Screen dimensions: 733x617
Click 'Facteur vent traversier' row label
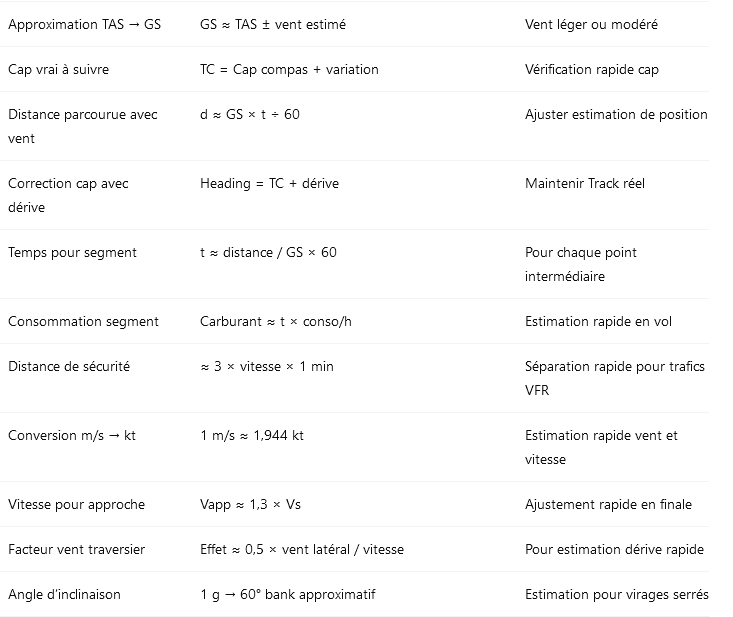pyautogui.click(x=77, y=550)
